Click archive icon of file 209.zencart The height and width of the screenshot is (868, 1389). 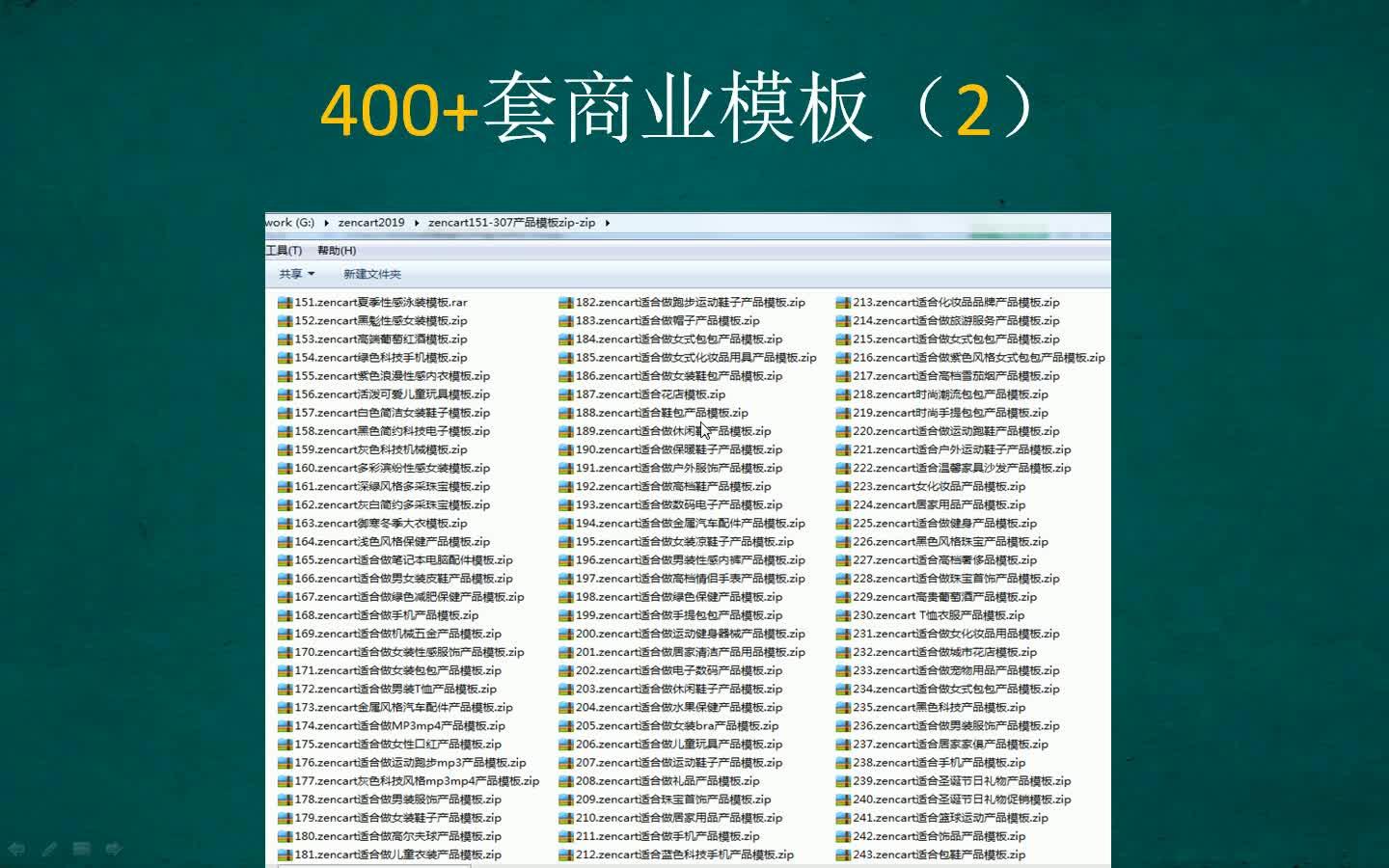pos(566,800)
